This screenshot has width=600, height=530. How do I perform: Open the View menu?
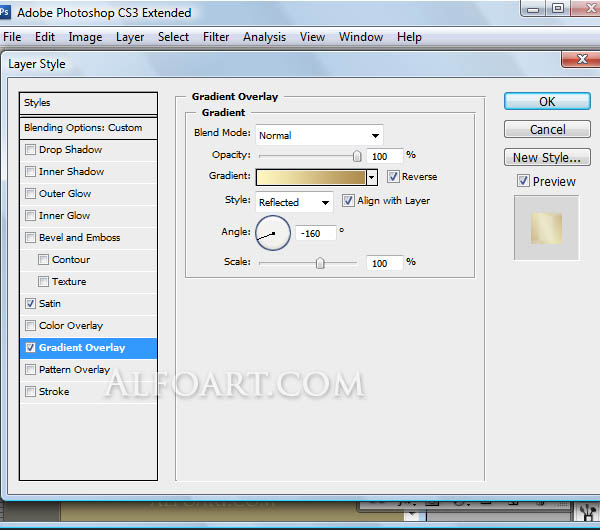point(312,37)
